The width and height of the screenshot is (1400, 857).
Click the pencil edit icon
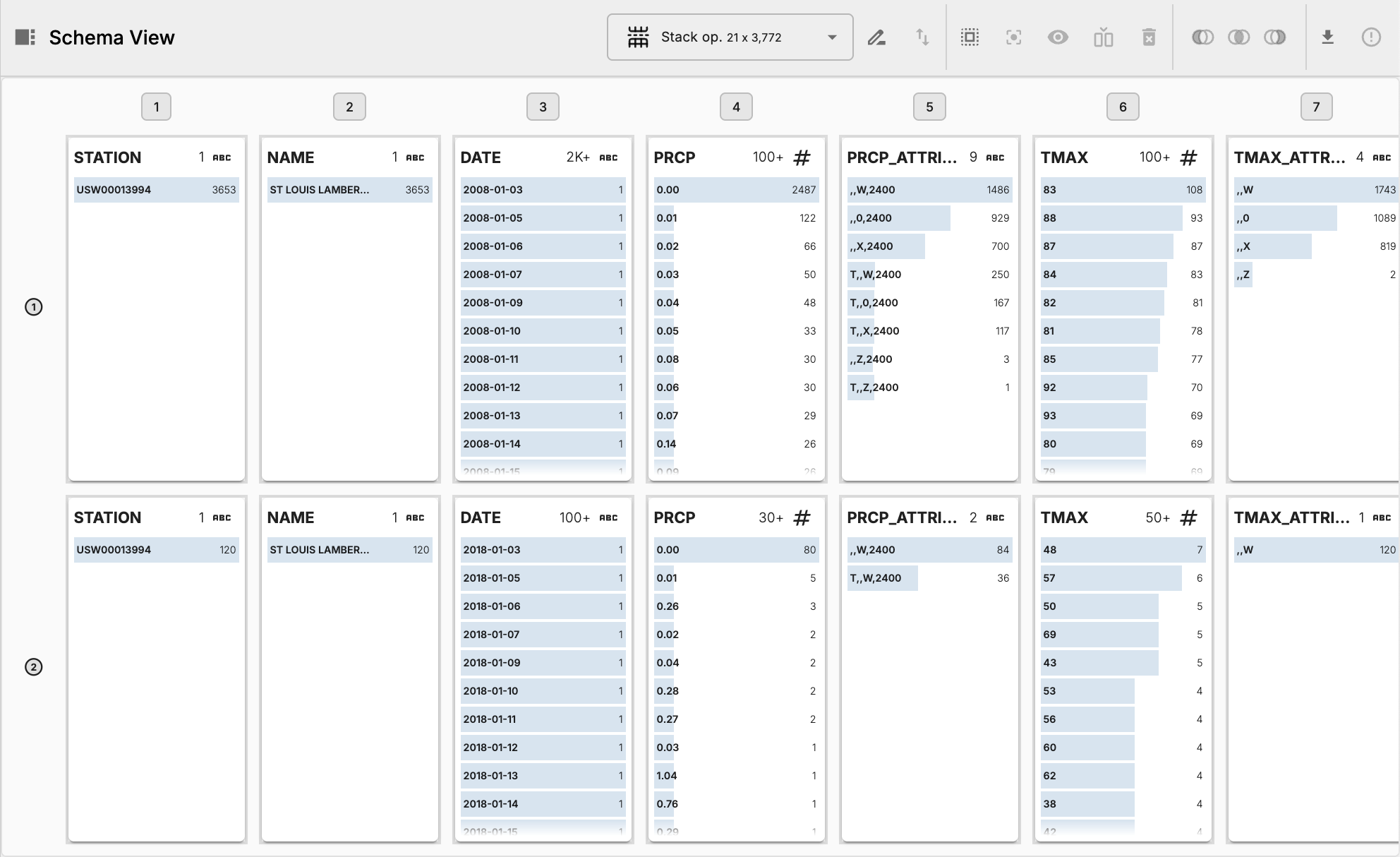pos(876,37)
